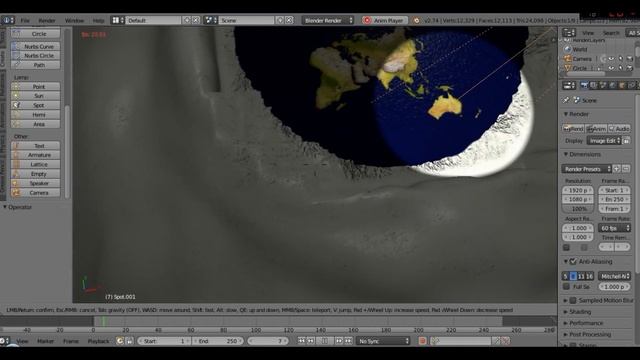This screenshot has height=360, width=640.
Task: Add a Sun lamp
Action: [x=36, y=96]
